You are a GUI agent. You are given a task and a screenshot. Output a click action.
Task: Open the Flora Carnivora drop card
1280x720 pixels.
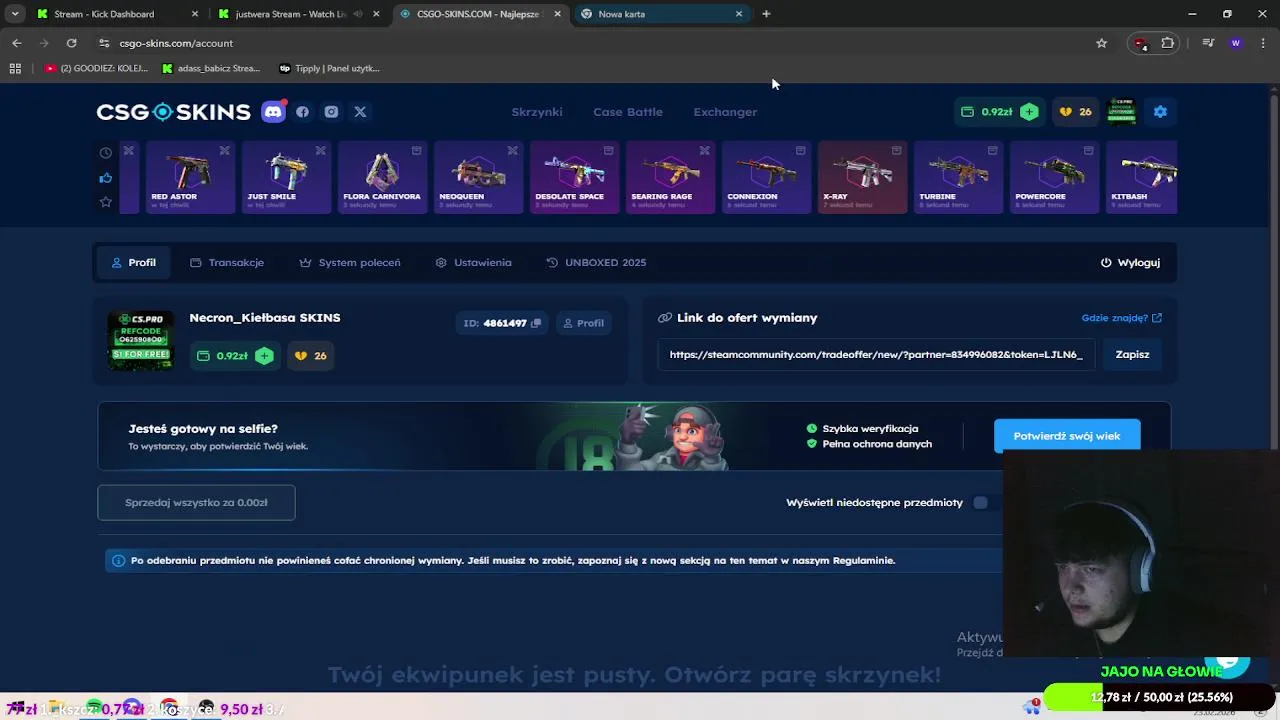[x=382, y=177]
